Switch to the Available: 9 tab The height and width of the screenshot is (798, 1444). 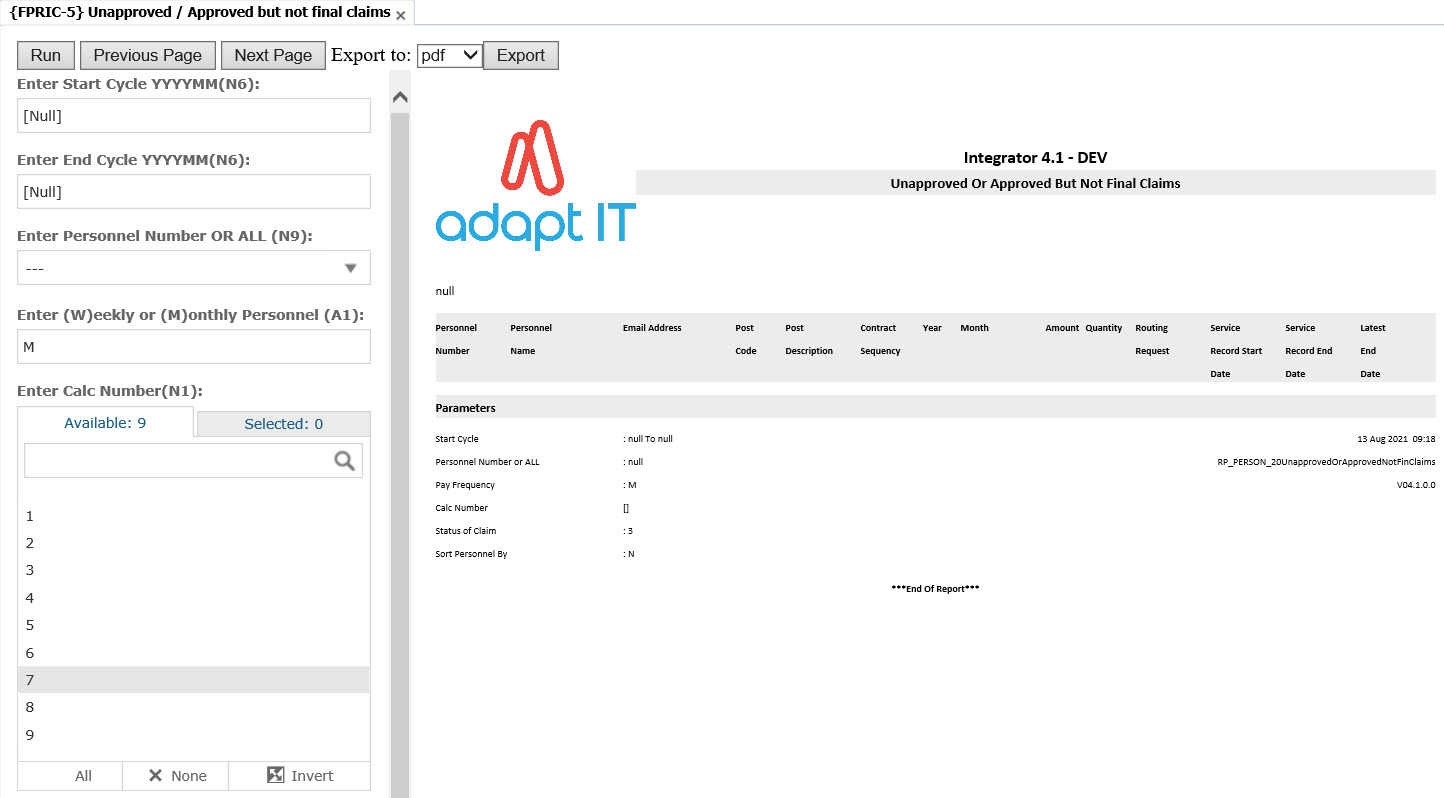click(105, 423)
